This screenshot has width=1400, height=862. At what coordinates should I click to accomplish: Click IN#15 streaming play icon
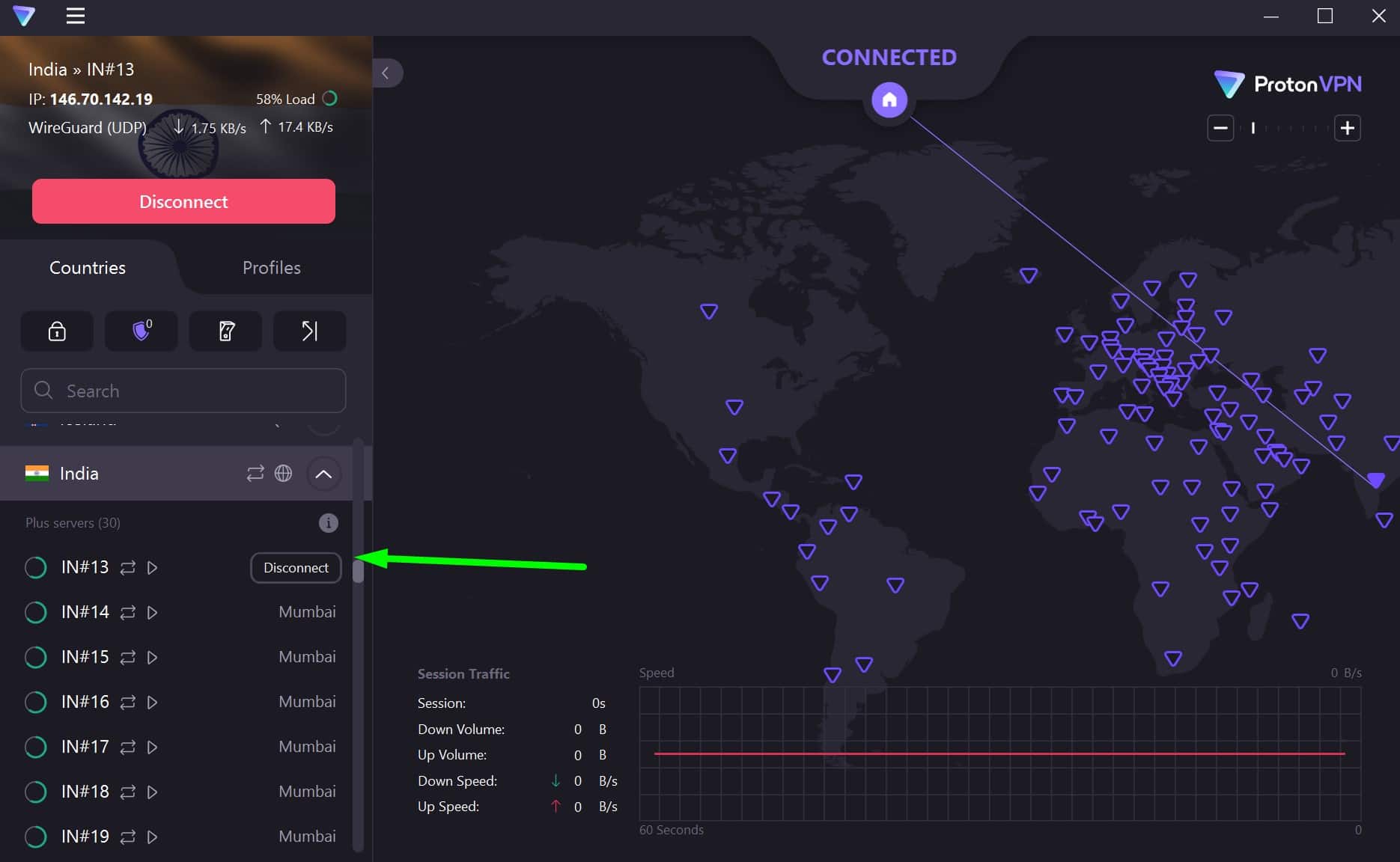(x=153, y=658)
